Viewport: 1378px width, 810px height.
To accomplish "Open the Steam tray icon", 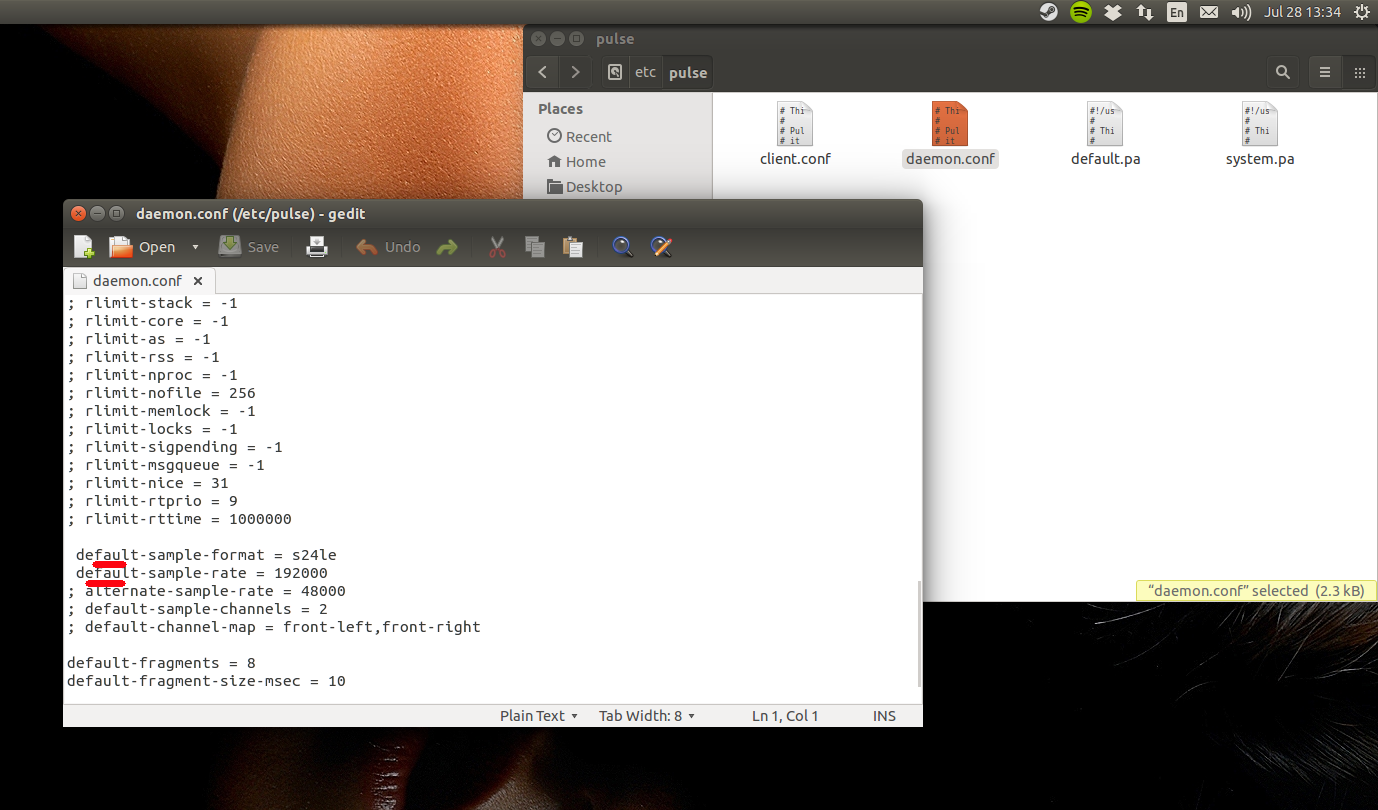I will click(x=1048, y=12).
